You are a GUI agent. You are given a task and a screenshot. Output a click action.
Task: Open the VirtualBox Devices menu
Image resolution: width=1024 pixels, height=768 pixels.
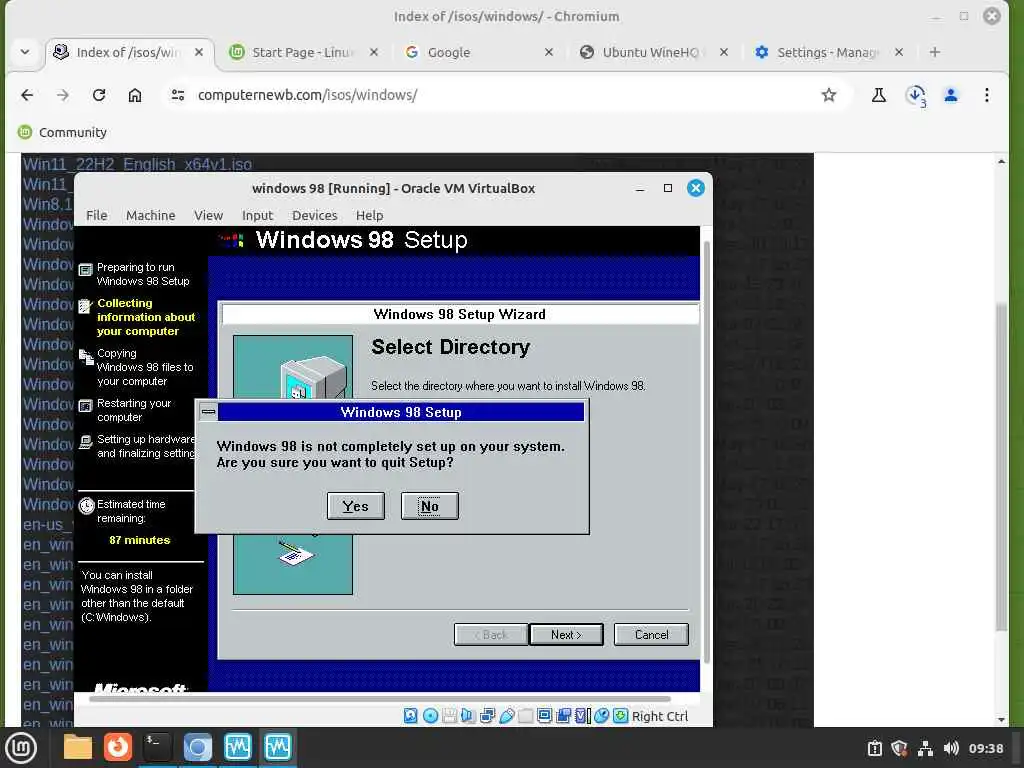coord(315,215)
